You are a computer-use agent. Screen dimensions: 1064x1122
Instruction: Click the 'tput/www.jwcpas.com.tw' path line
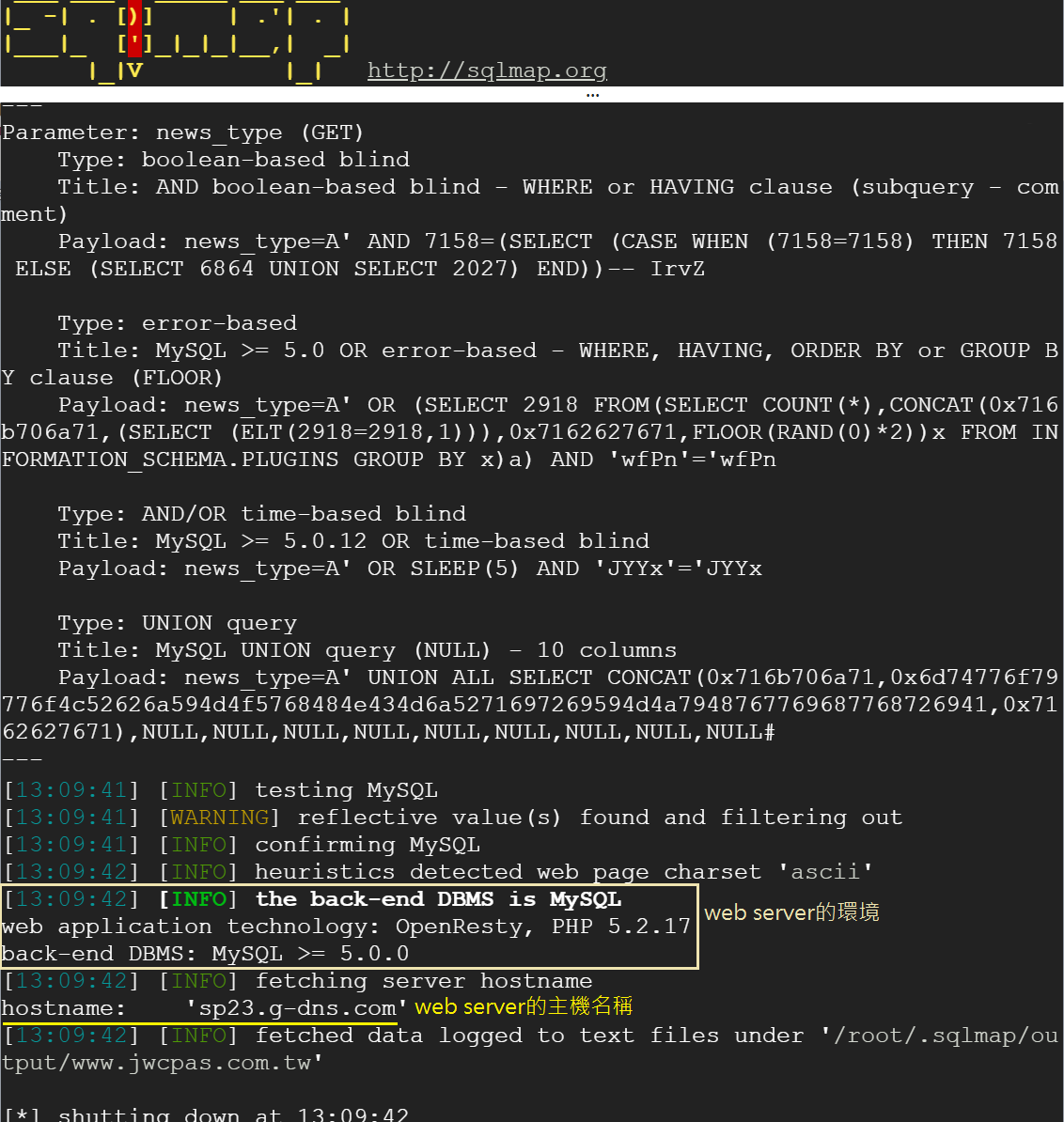[x=163, y=1063]
